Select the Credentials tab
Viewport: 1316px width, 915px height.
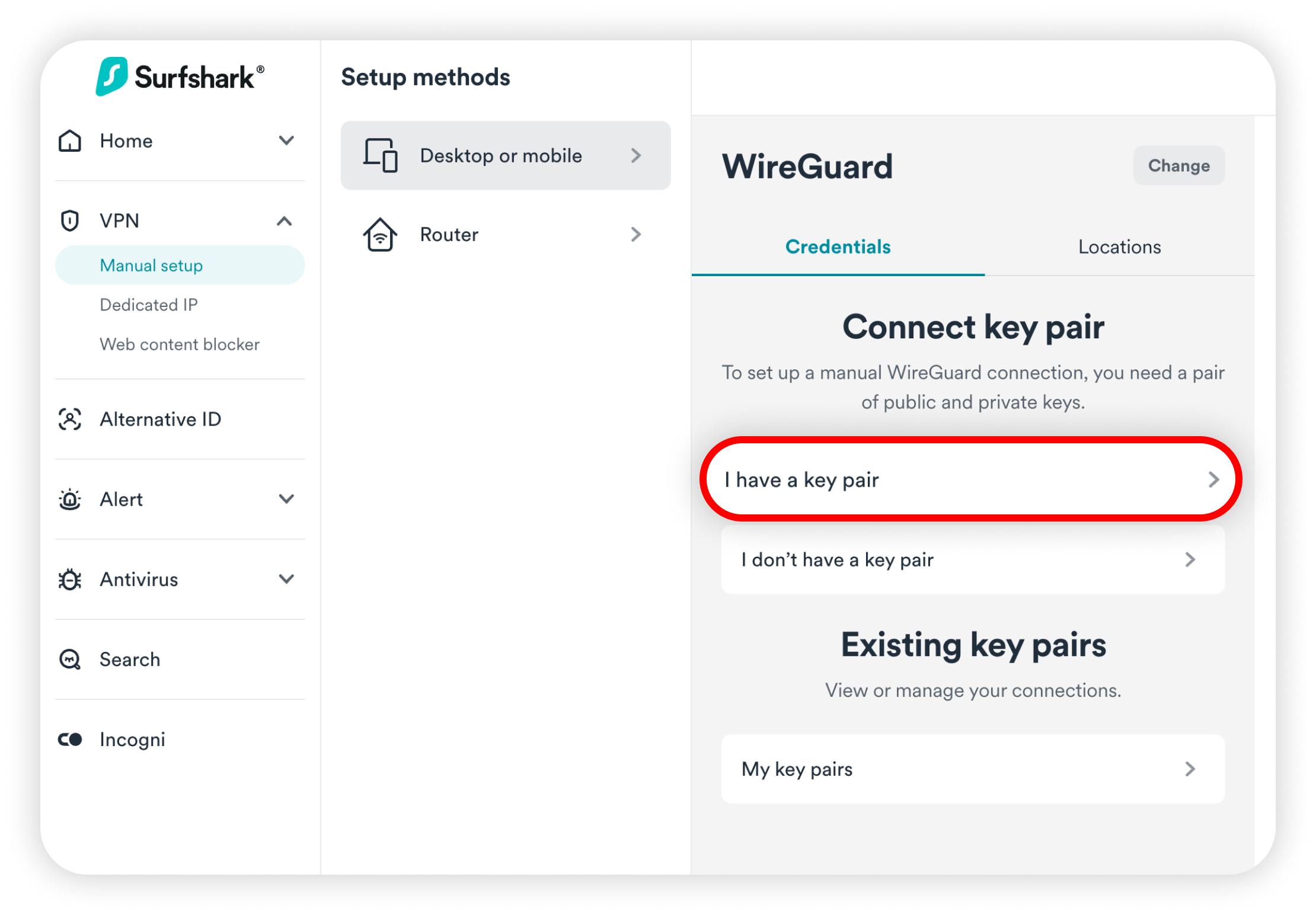point(838,247)
